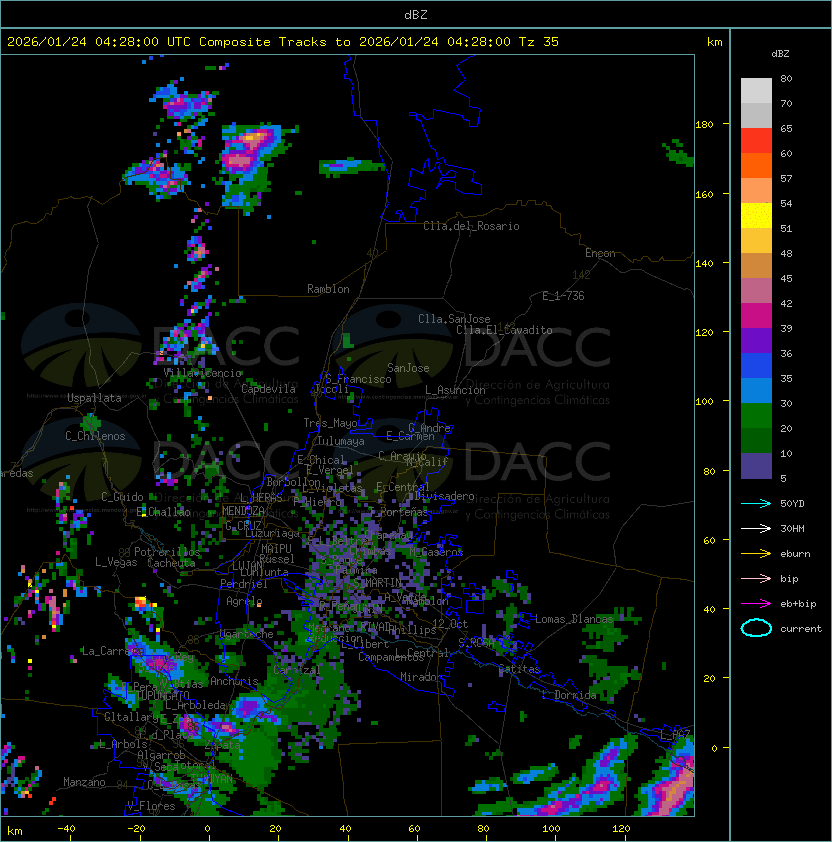
Task: Select the bright yellow 54 dBZ swatch
Action: coord(756,215)
